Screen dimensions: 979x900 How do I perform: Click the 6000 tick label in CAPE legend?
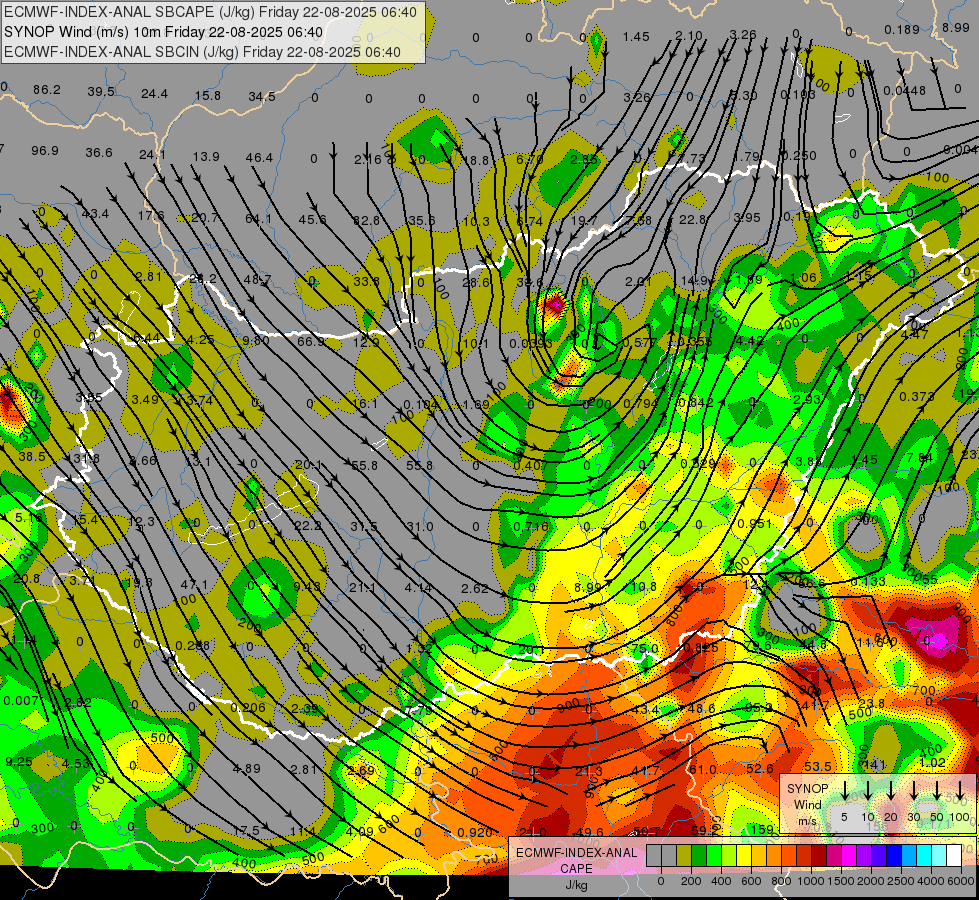point(961,881)
